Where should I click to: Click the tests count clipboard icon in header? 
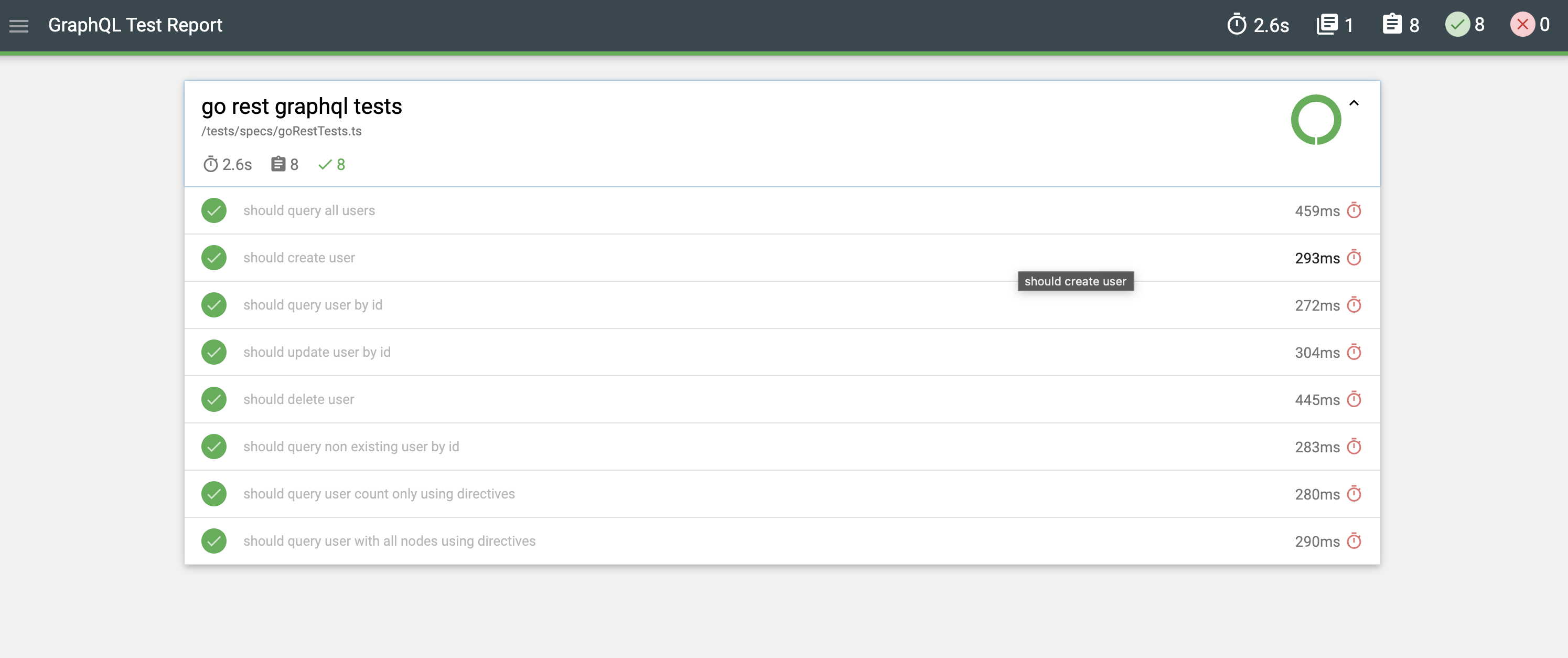coord(1392,24)
